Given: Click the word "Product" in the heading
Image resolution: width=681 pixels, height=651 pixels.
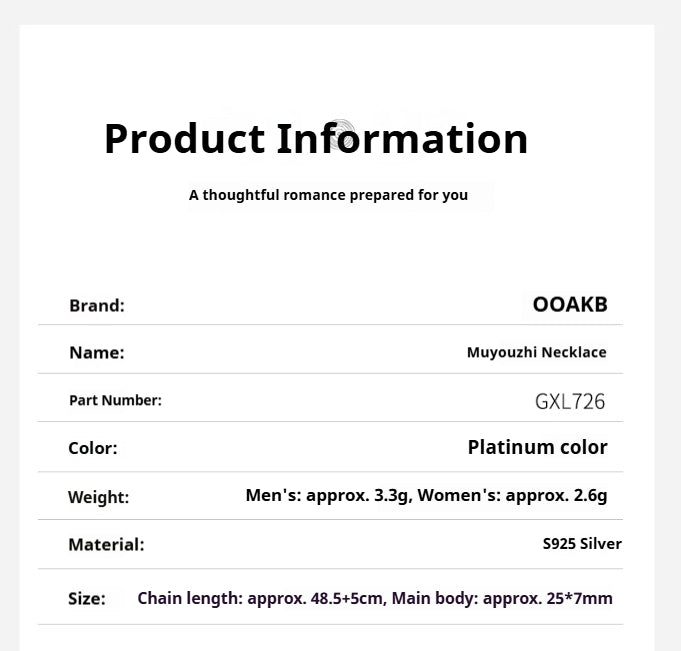Looking at the screenshot, I should 184,139.
